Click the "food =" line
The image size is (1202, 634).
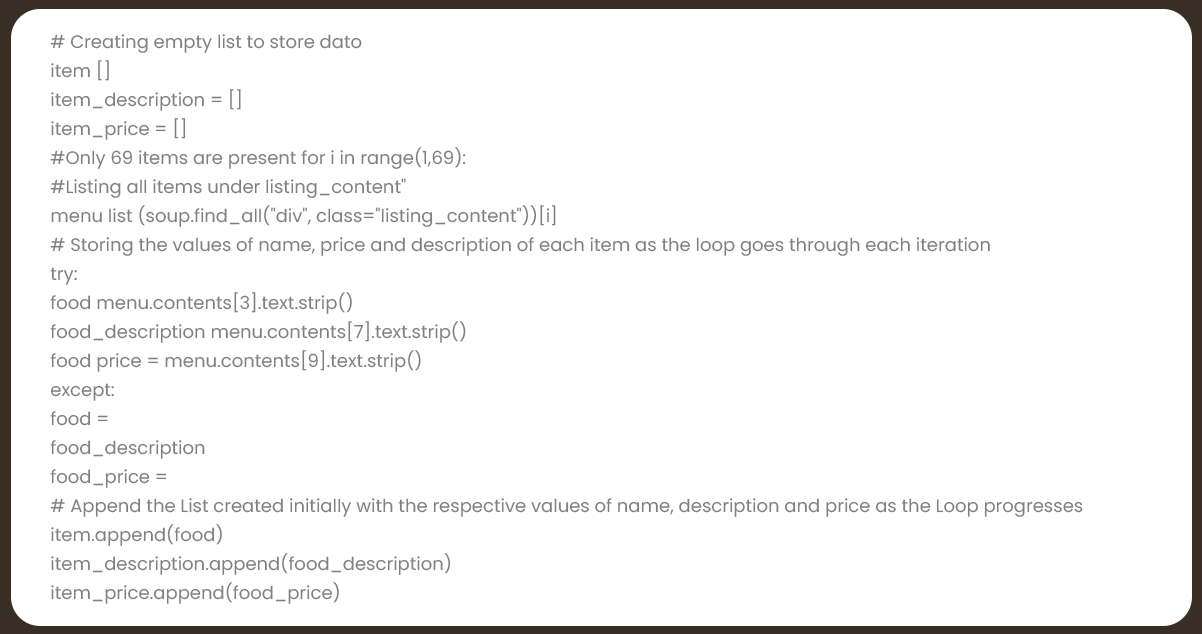(79, 419)
